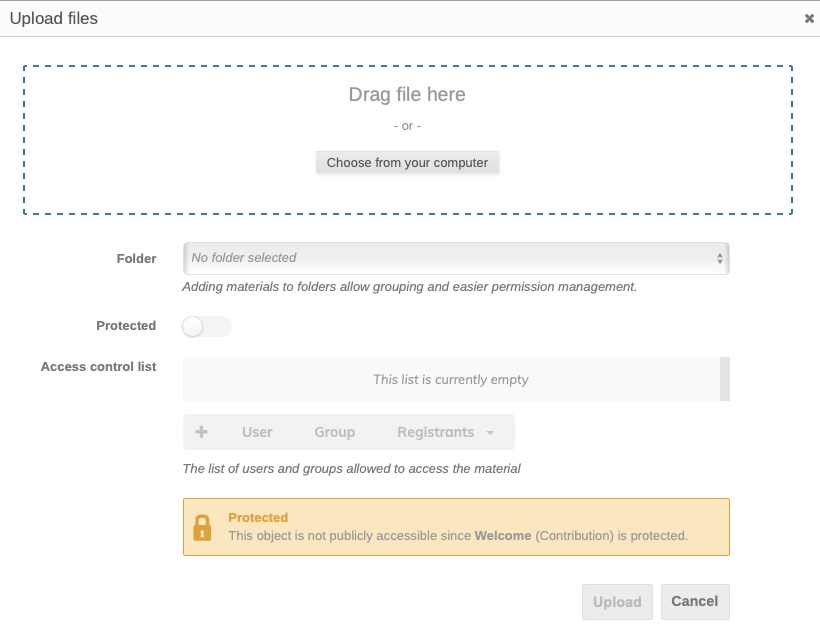This screenshot has height=640, width=820.
Task: Close the Upload files dialog
Action: pos(808,18)
